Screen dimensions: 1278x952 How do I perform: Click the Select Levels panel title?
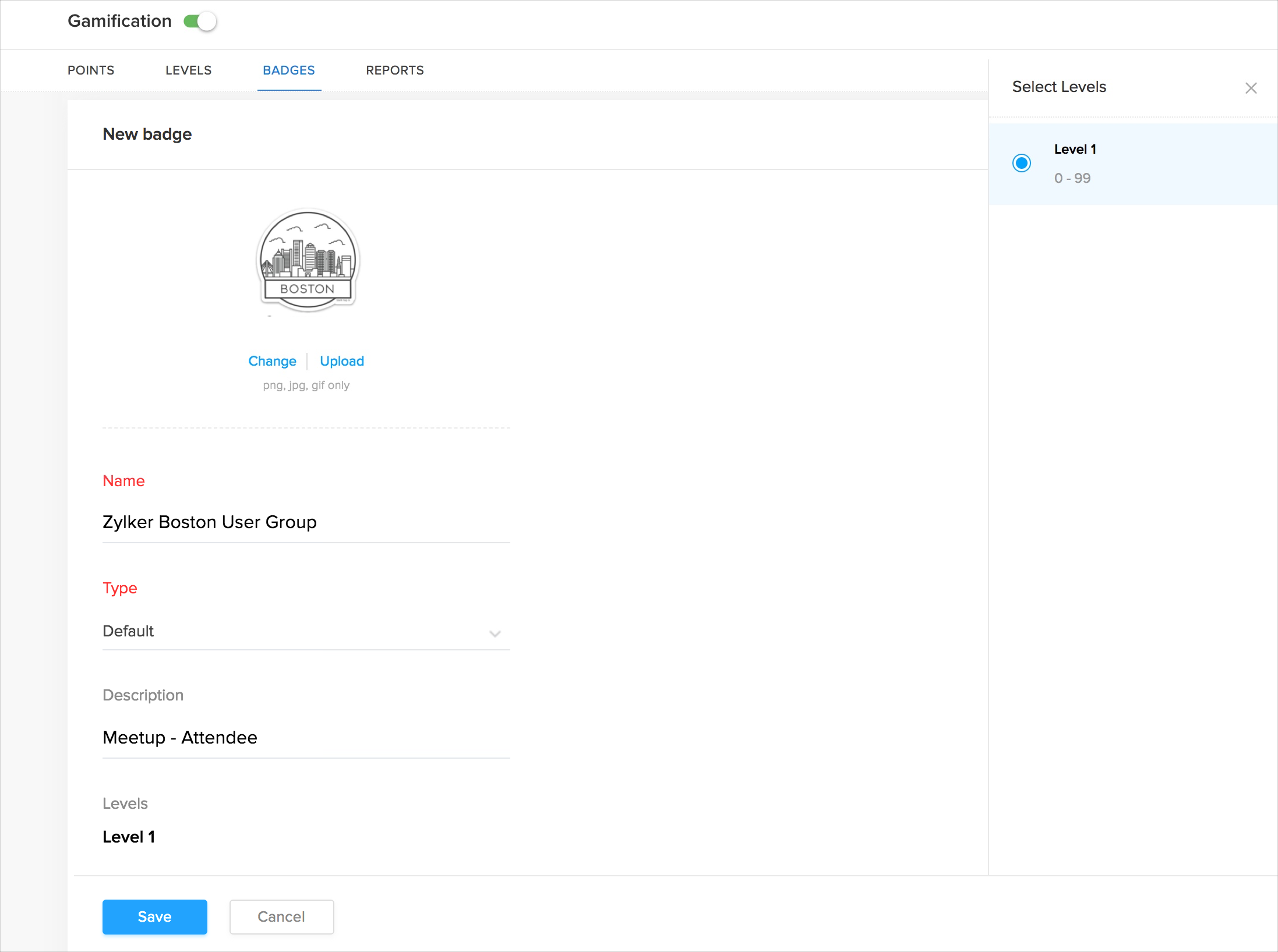1058,87
